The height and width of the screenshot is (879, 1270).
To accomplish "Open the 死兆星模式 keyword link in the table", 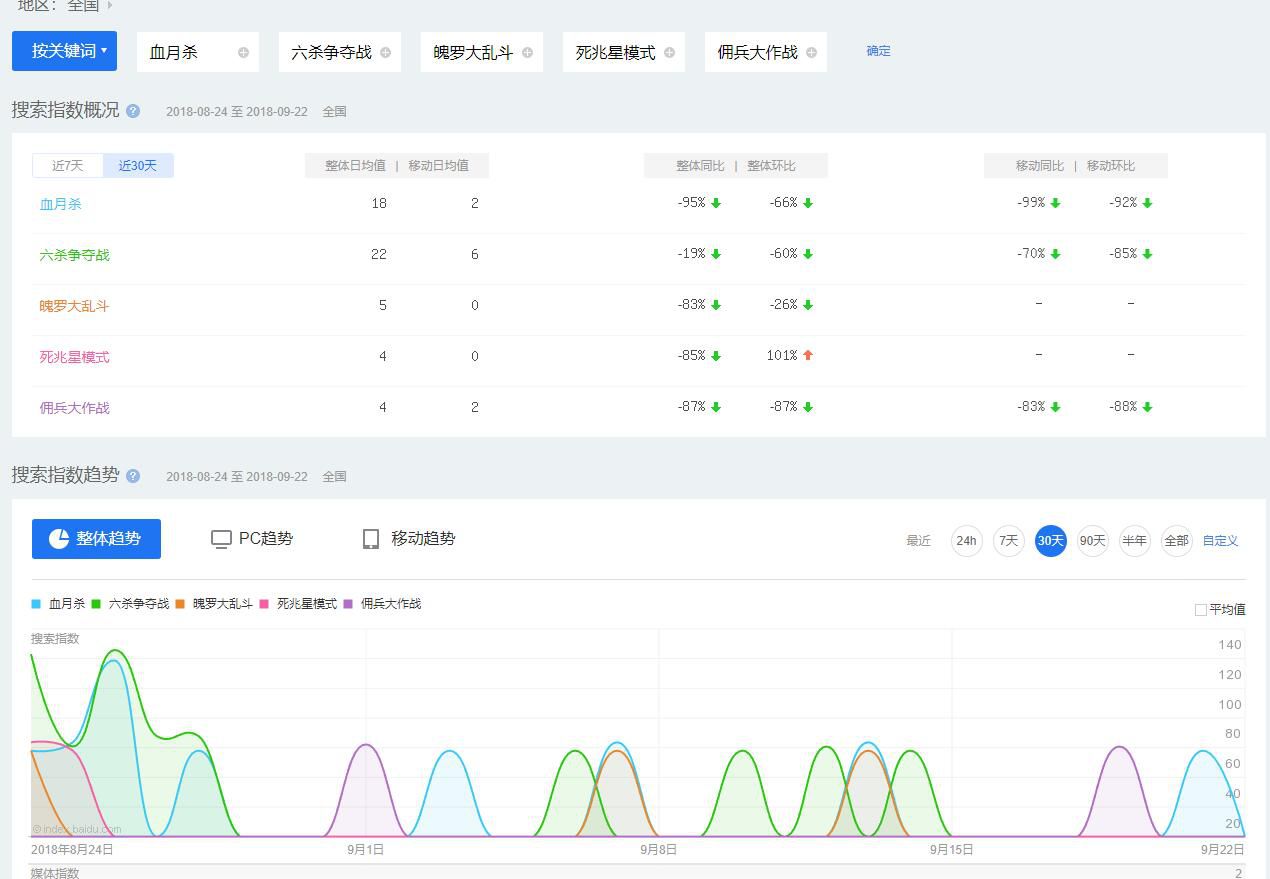I will coord(75,357).
